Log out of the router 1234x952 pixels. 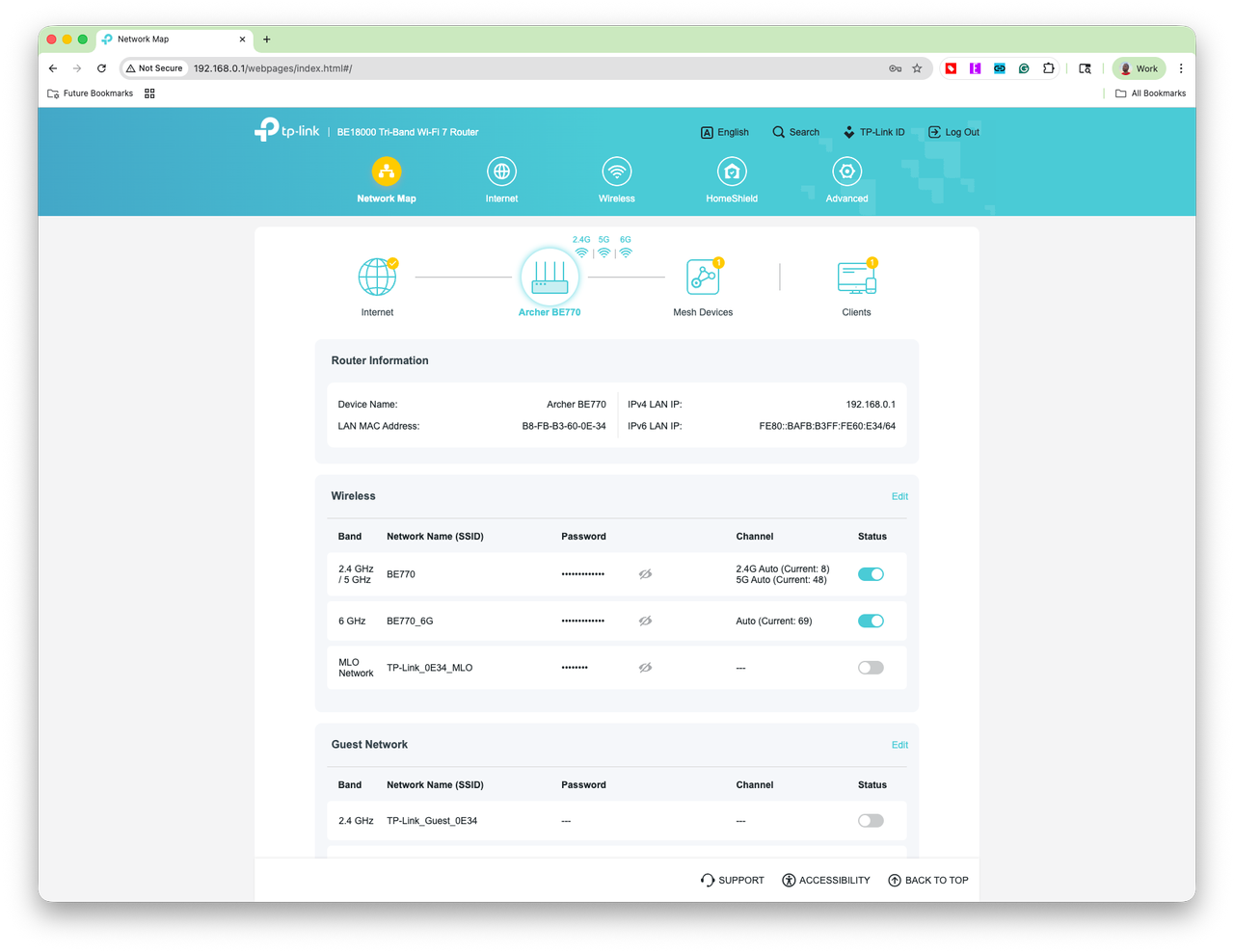coord(953,132)
